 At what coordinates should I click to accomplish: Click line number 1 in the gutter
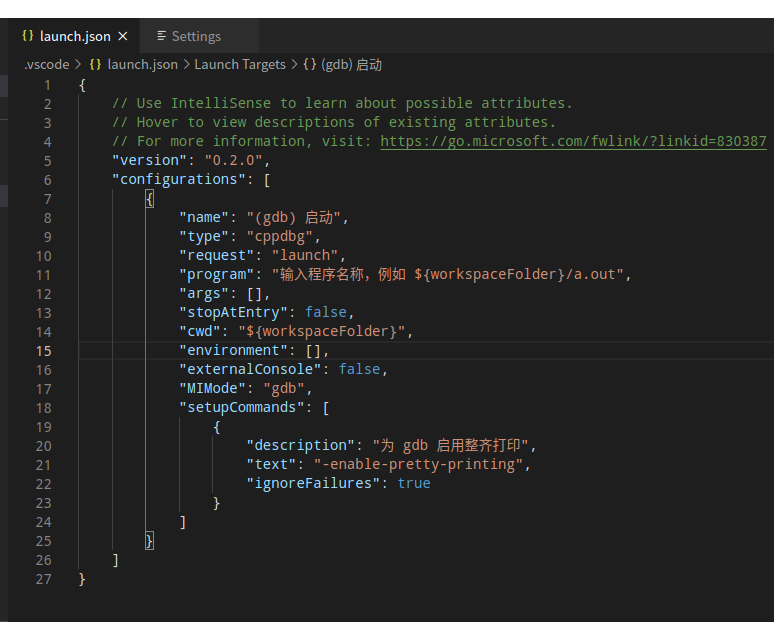click(x=47, y=85)
